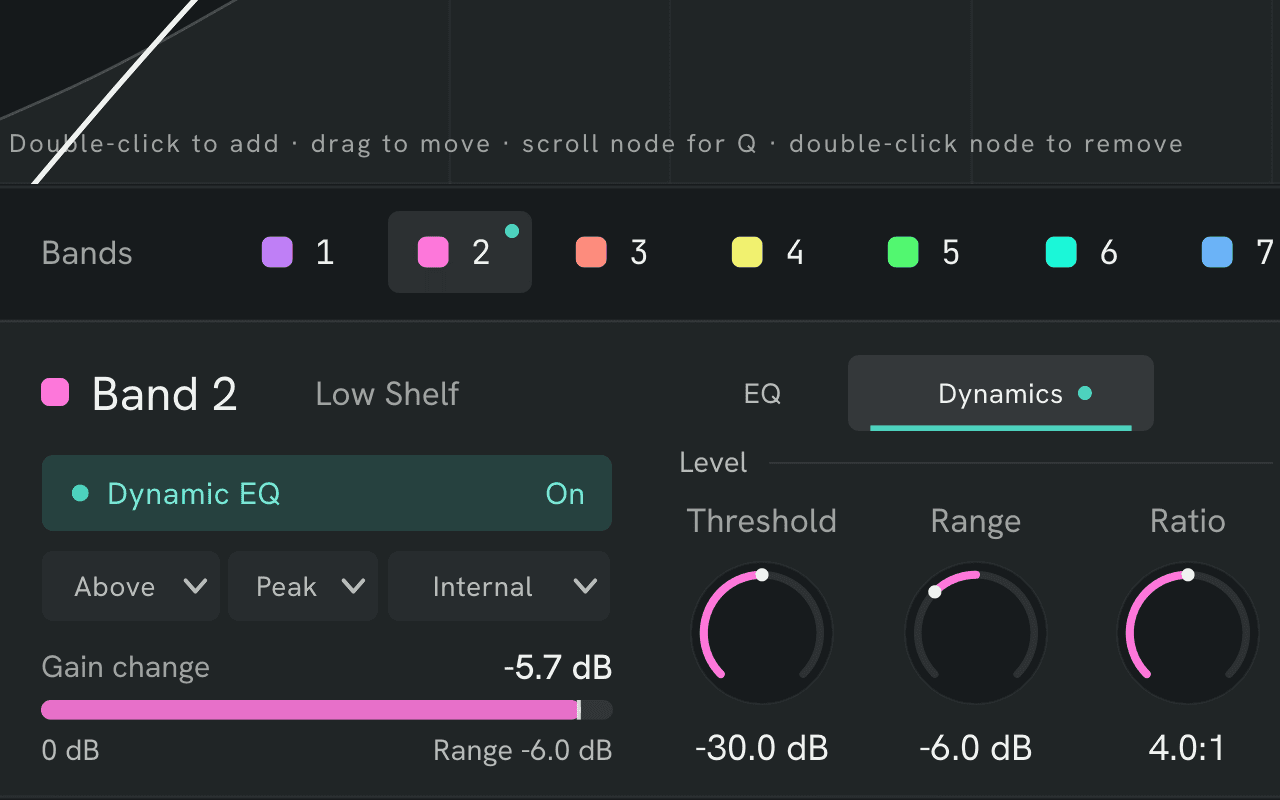Click the Range knob
Screen dimensions: 1280x800
point(976,633)
